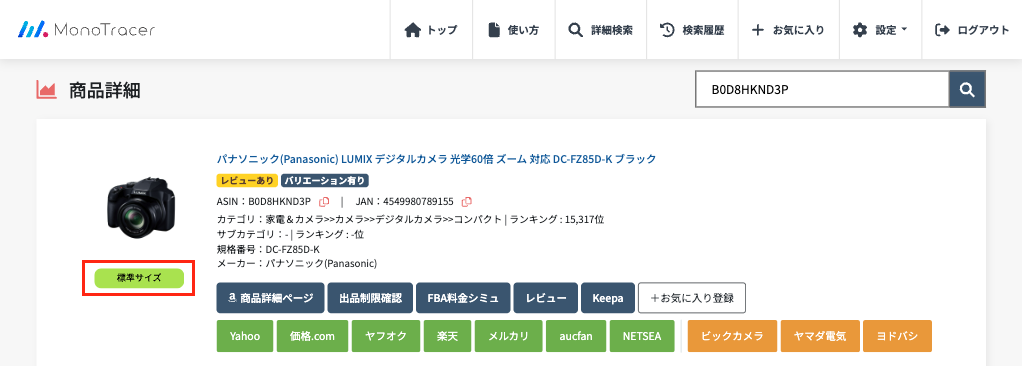The image size is (1022, 366).
Task: Click the メーカー パナソニック(Panasonic) text
Action: pyautogui.click(x=297, y=264)
